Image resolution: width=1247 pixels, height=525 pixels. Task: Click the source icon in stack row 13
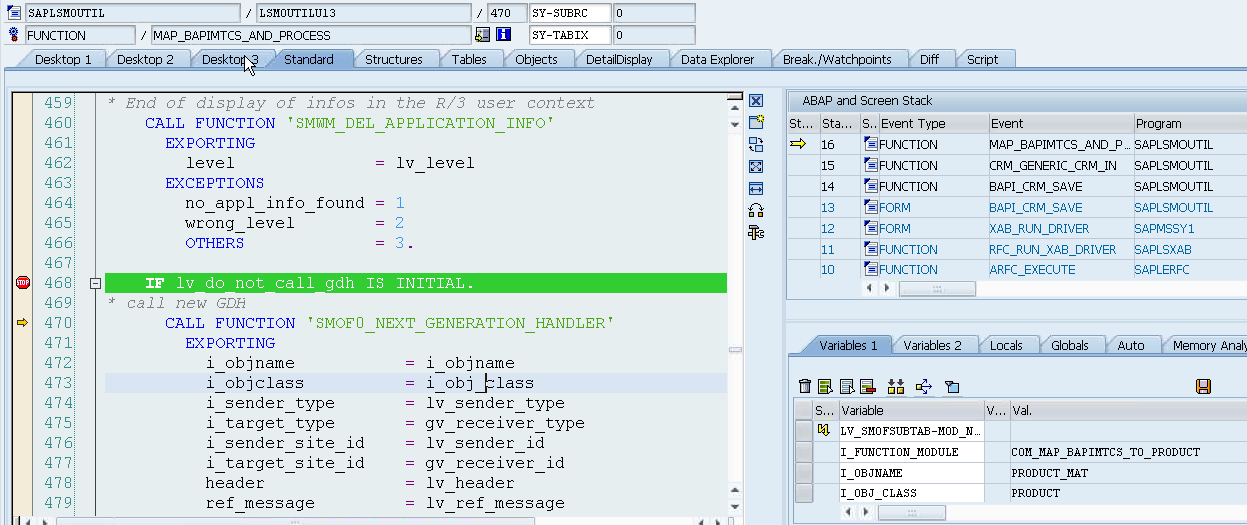point(870,208)
